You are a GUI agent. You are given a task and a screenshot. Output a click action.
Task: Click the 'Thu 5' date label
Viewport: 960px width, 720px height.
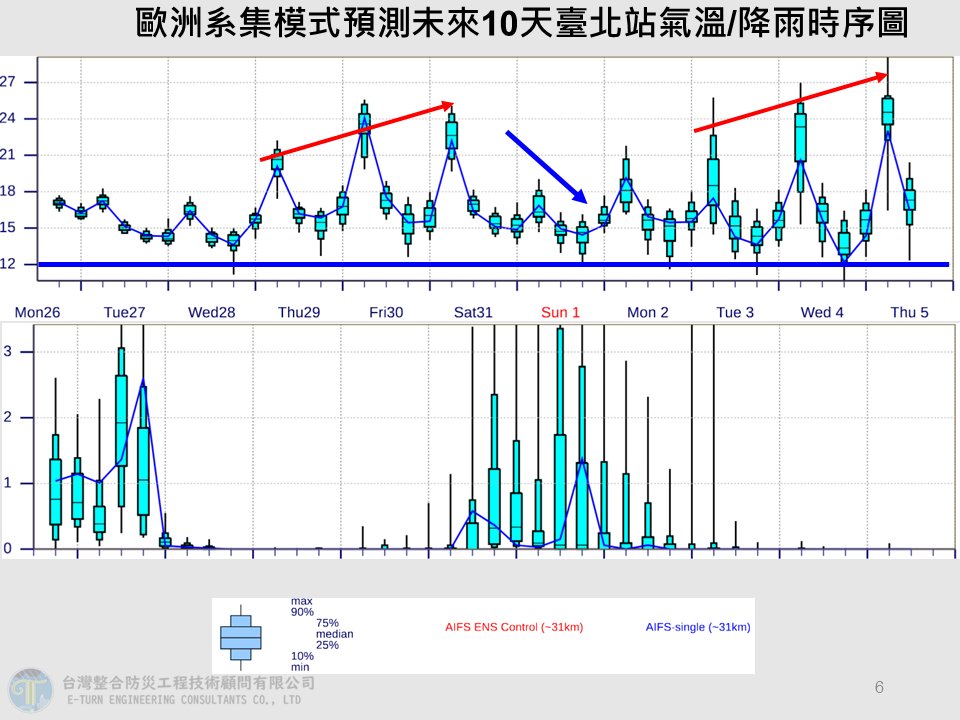point(909,313)
